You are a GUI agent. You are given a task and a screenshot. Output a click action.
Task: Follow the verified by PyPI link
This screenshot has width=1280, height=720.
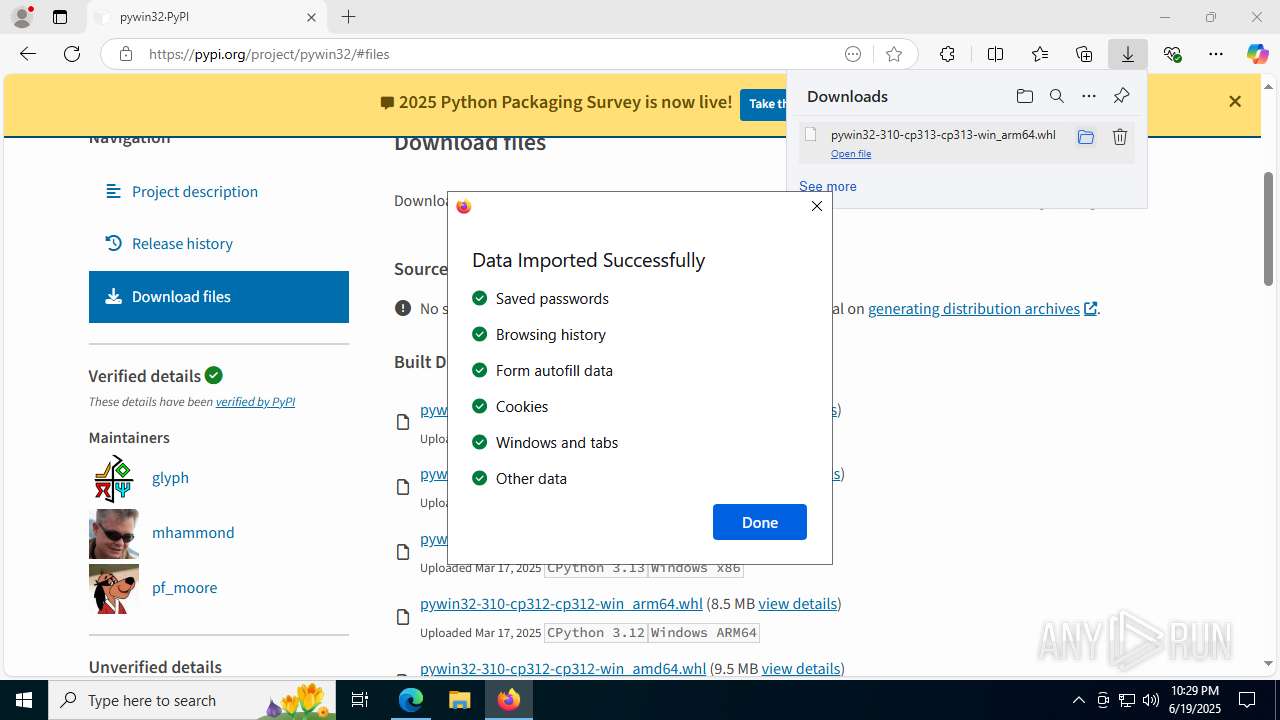click(255, 402)
